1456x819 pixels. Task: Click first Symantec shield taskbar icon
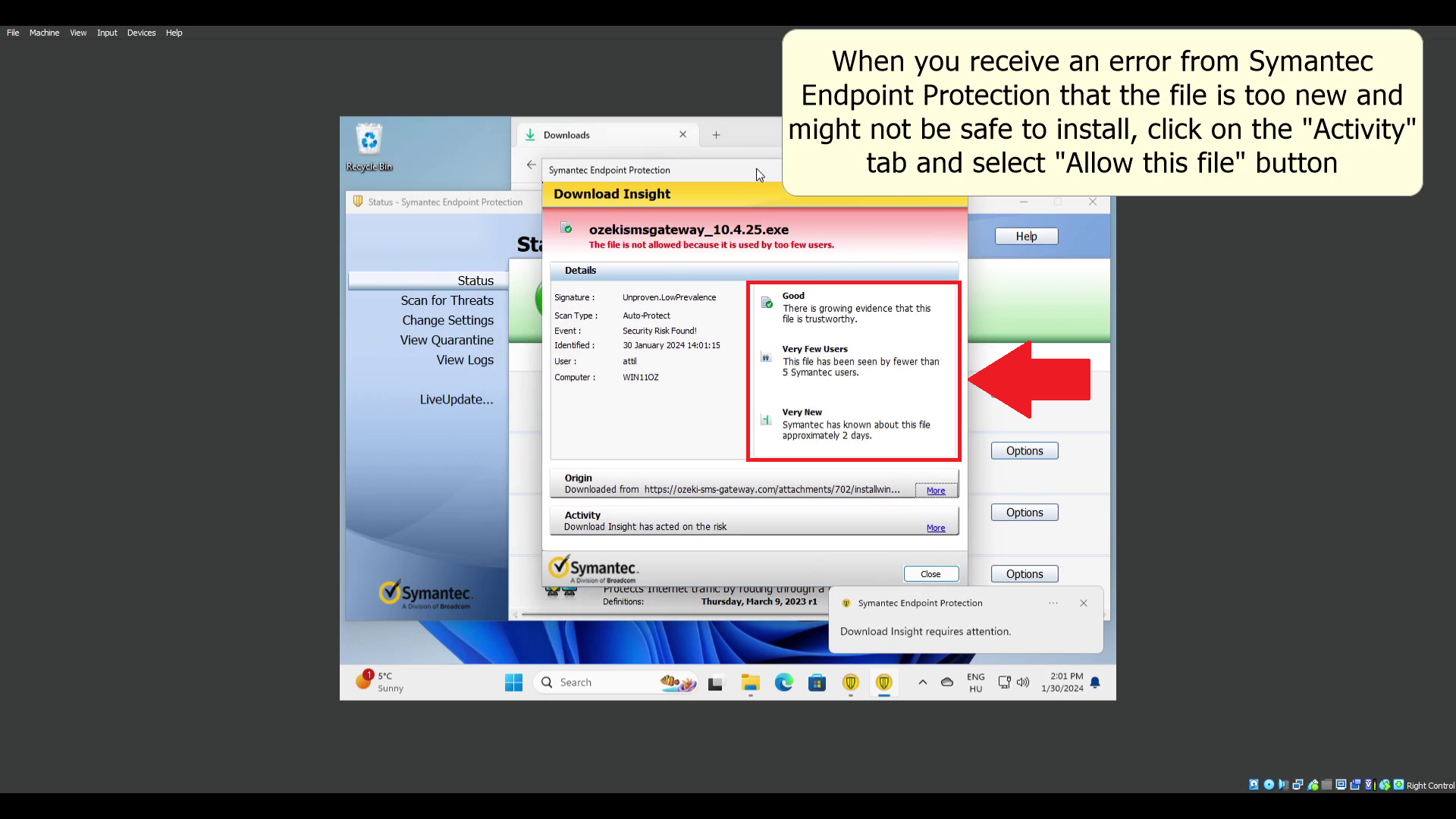pos(850,682)
